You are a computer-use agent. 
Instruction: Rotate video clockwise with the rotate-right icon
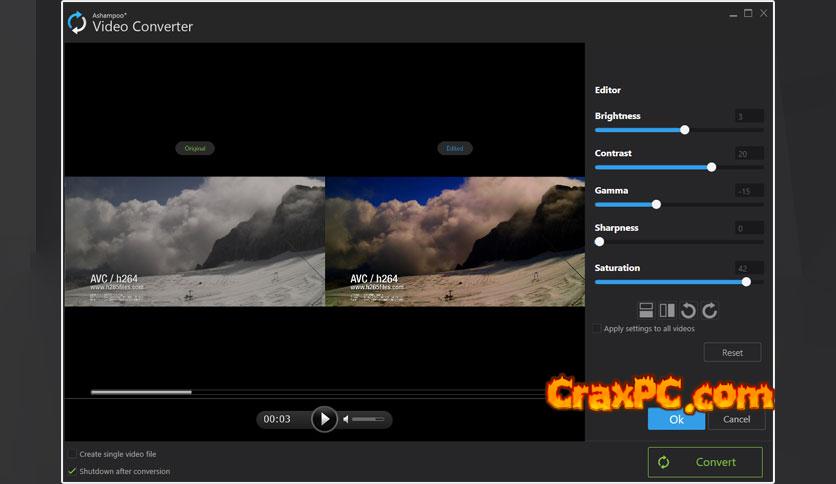tap(710, 311)
